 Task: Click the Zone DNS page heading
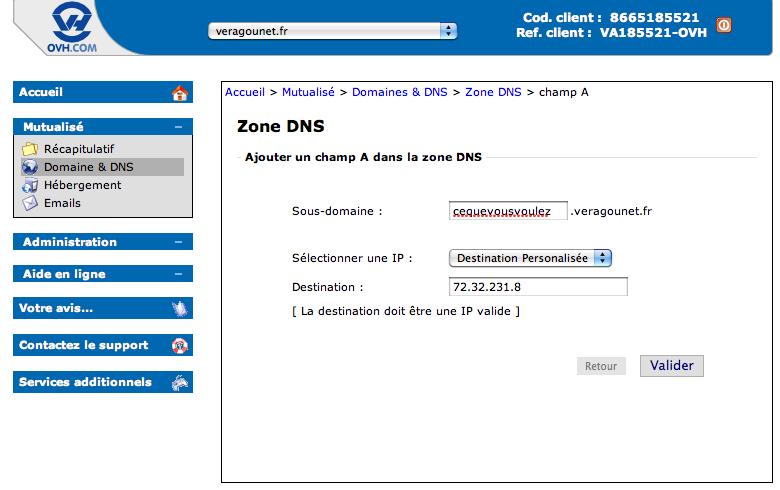tap(281, 126)
